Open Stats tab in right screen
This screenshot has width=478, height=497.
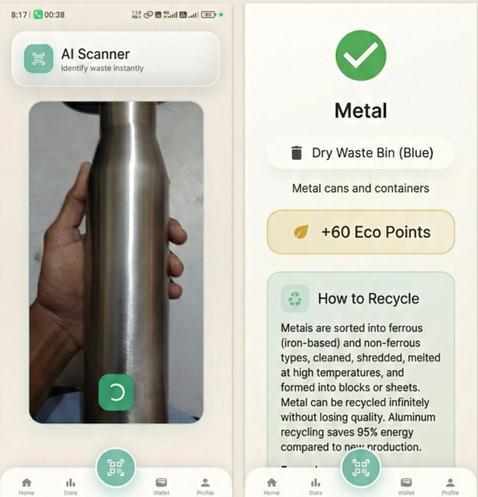[315, 486]
